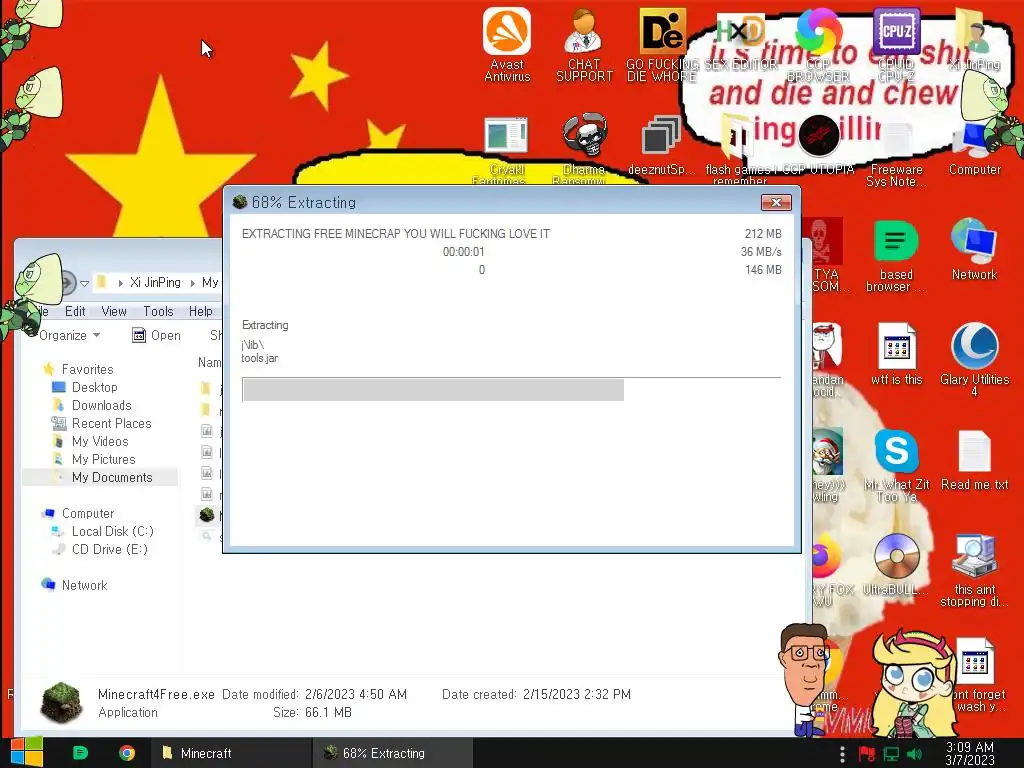1024x768 pixels.
Task: Click the Minecraft4Free.exe details thumbnail
Action: tap(61, 703)
